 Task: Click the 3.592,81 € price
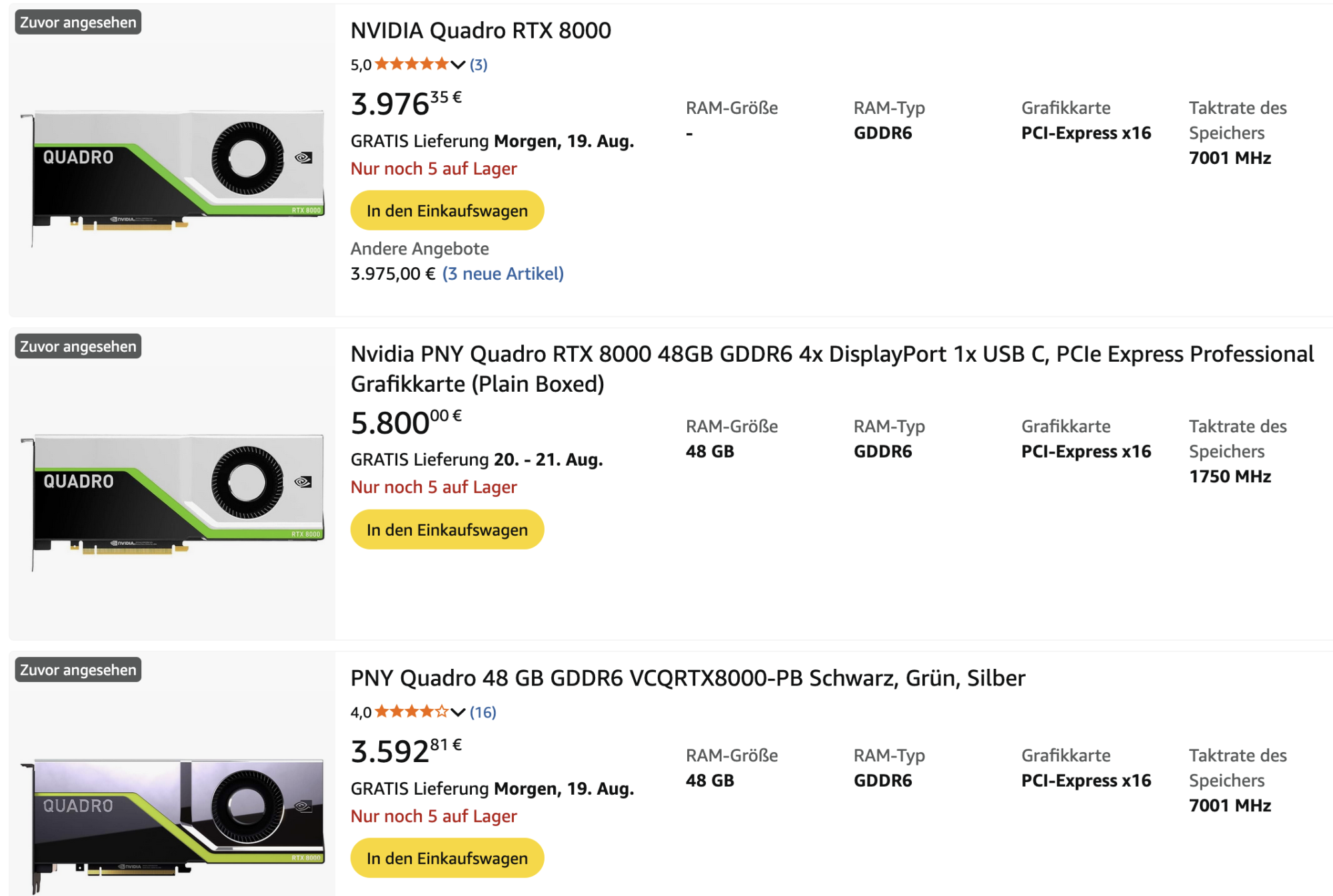coord(405,751)
